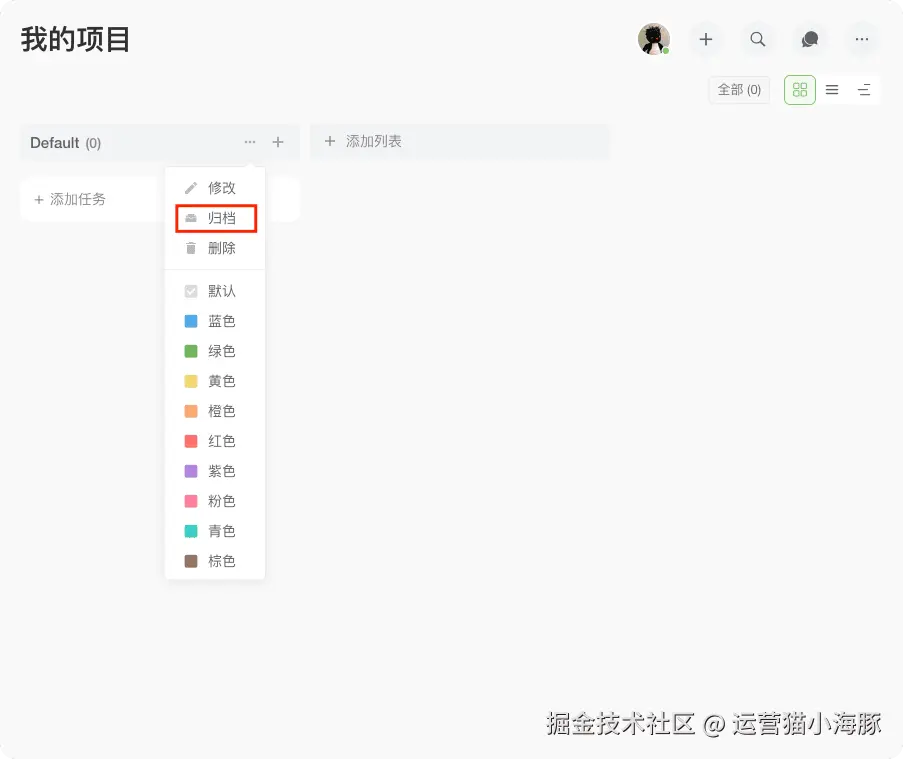The width and height of the screenshot is (903, 759).
Task: Open Default list ellipsis menu
Action: [x=250, y=142]
